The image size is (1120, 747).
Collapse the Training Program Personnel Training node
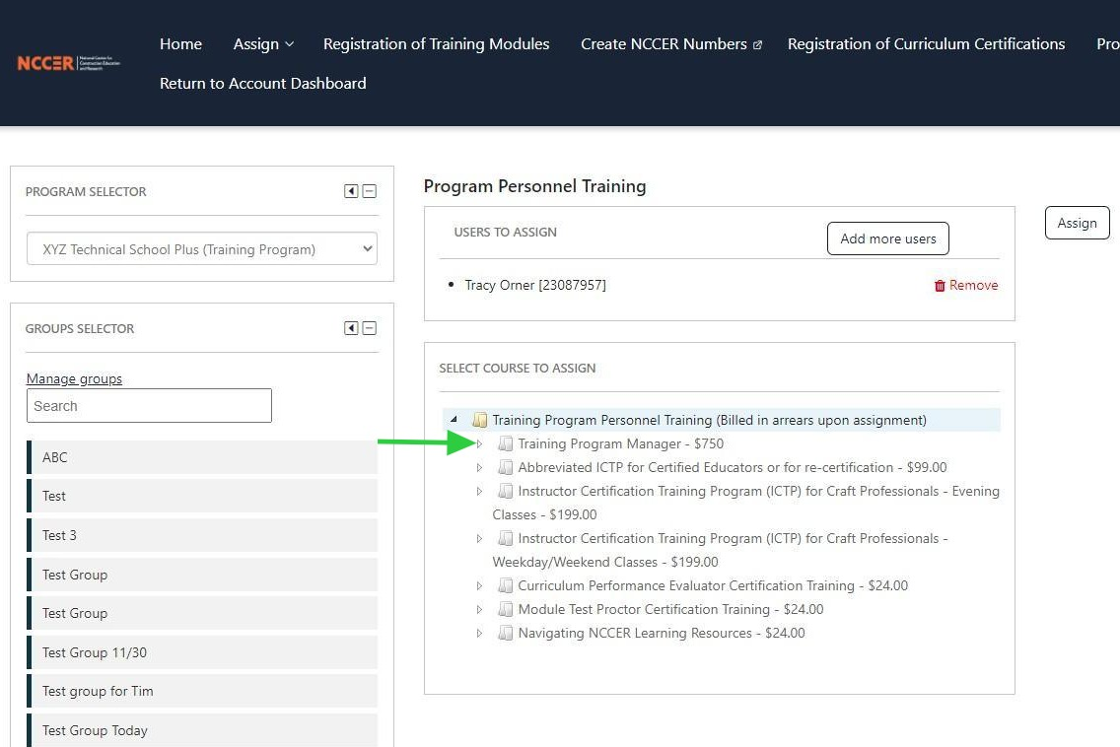coord(456,419)
